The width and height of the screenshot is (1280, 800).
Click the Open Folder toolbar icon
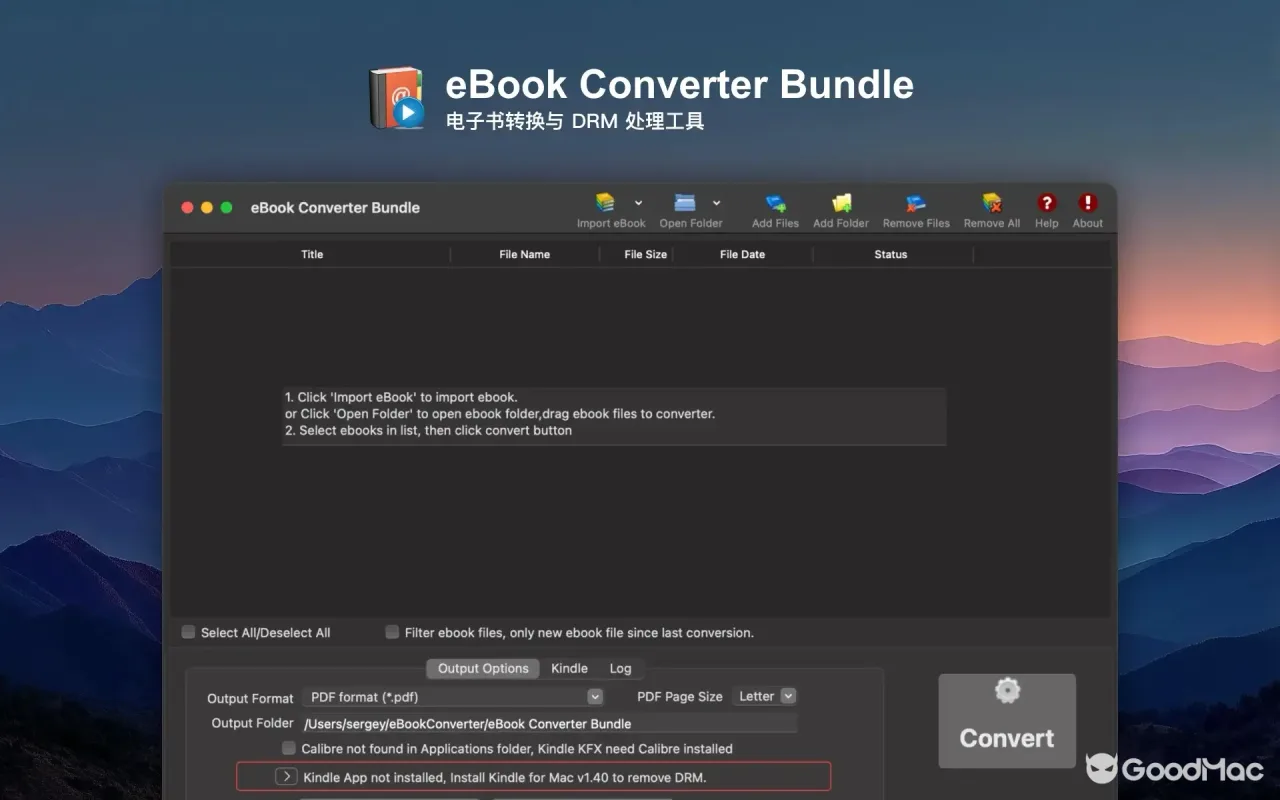[685, 203]
